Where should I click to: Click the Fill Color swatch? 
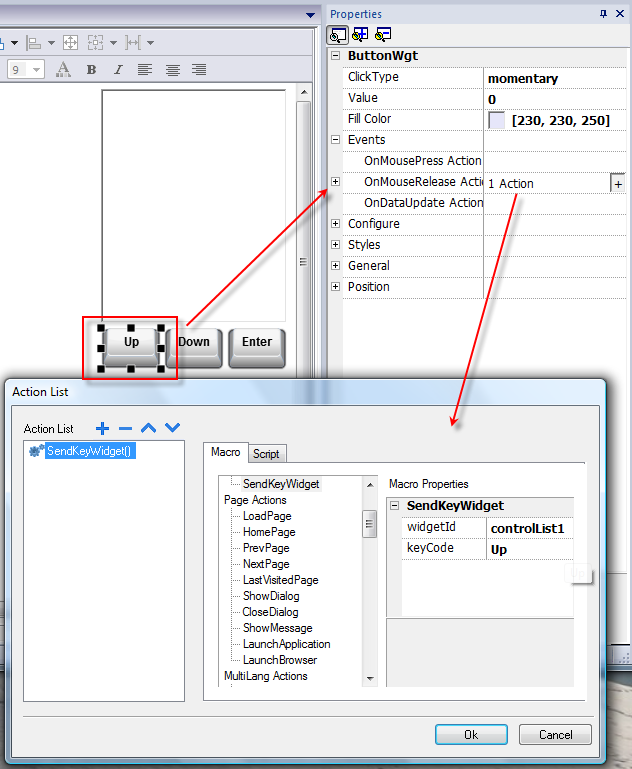click(x=496, y=120)
